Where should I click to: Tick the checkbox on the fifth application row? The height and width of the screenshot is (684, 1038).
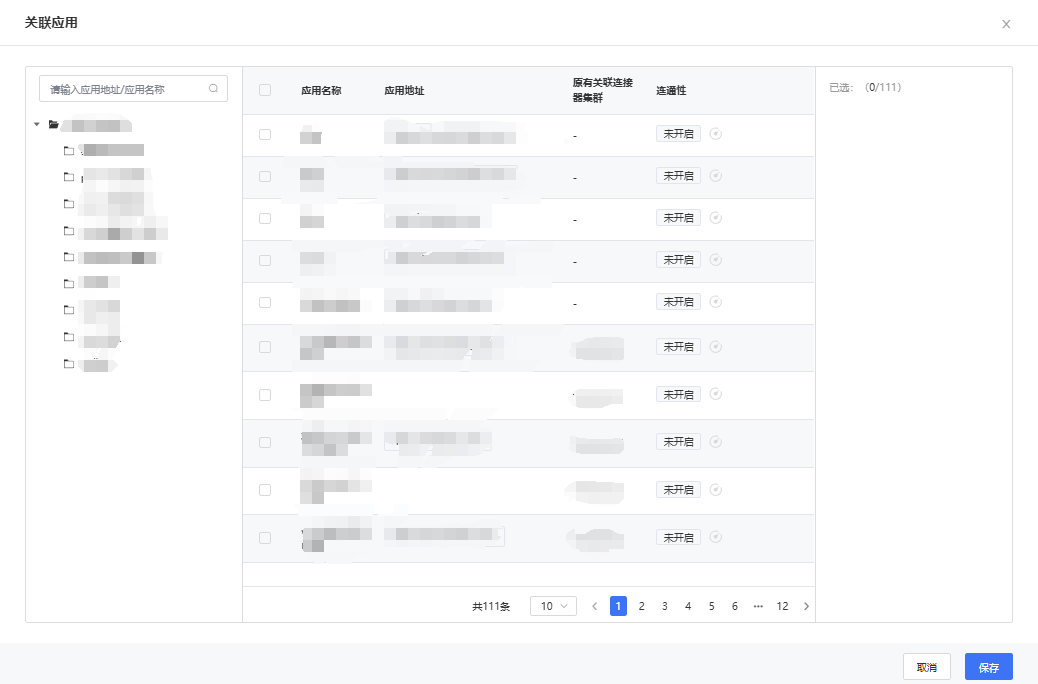(x=265, y=302)
